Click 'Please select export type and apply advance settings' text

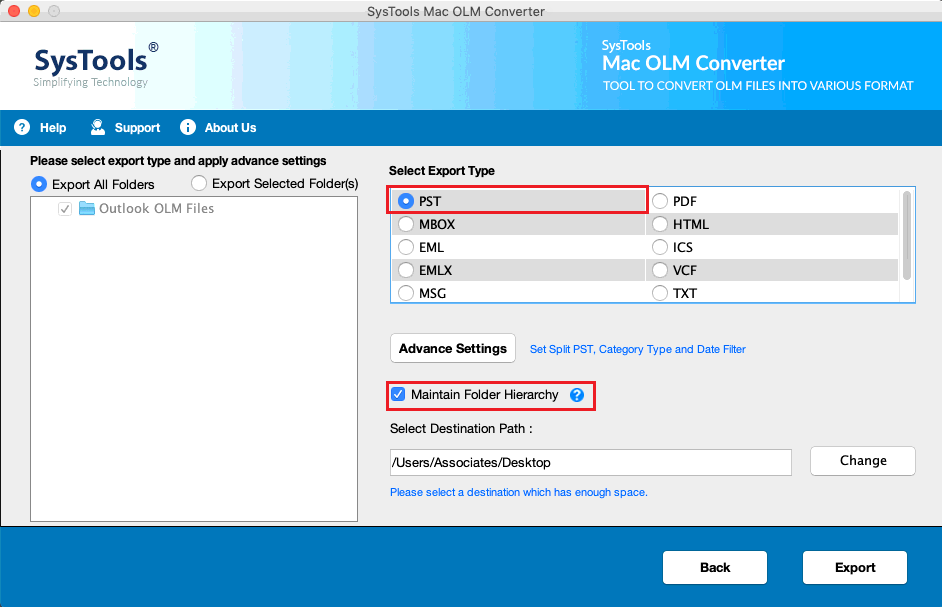coord(178,160)
